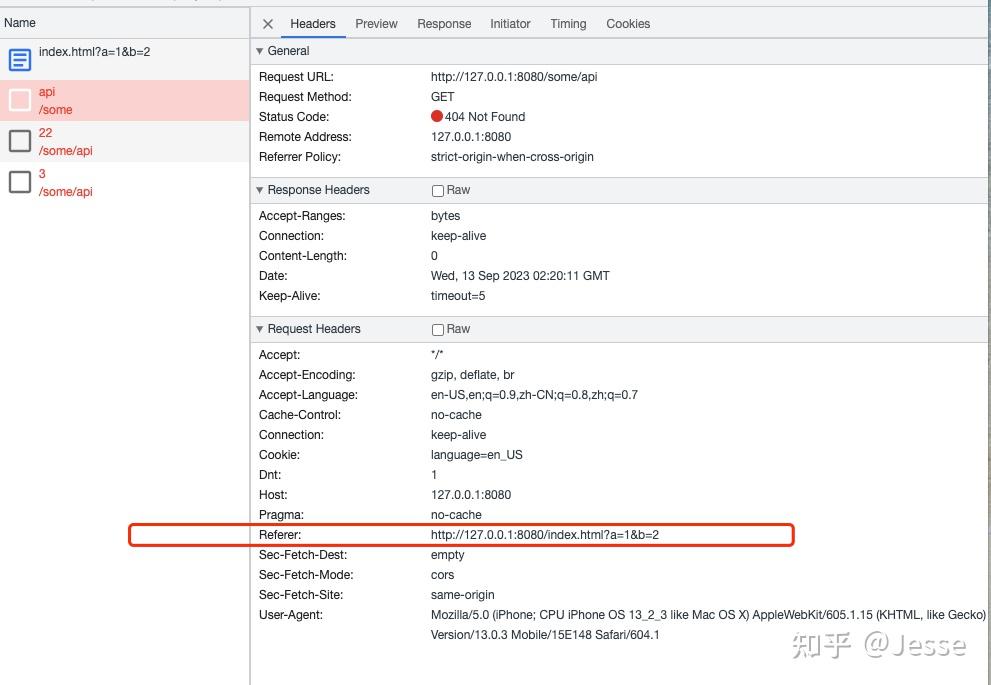Viewport: 991px width, 685px height.
Task: Click the Name column header
Action: coord(20,22)
